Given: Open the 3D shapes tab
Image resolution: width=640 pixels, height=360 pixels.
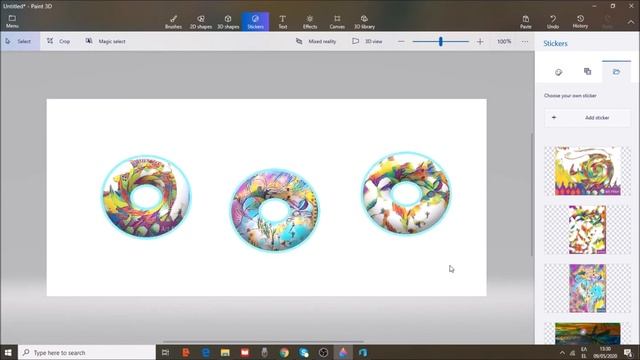Looking at the screenshot, I should click(228, 22).
